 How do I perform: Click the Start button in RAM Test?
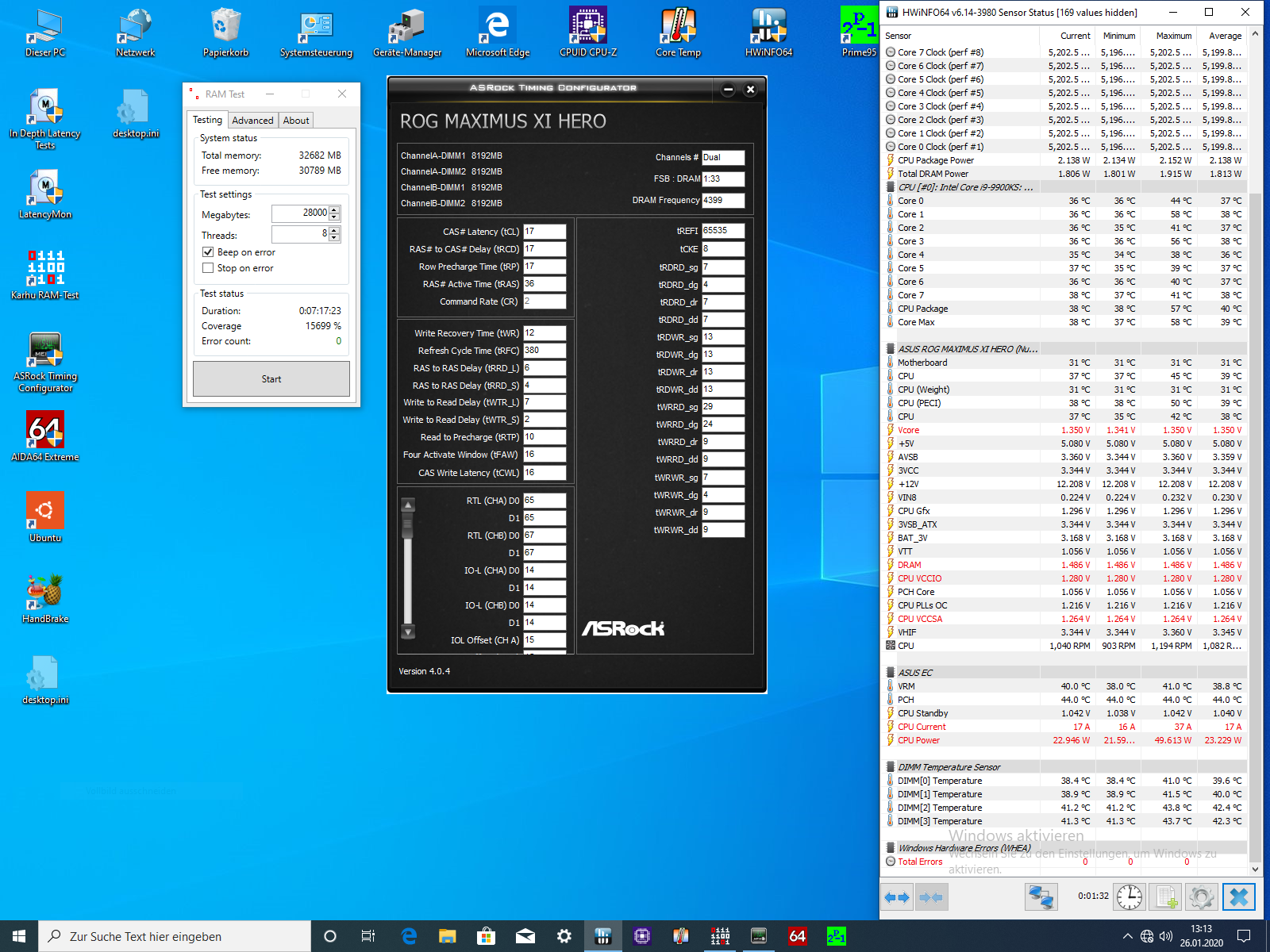click(x=271, y=379)
